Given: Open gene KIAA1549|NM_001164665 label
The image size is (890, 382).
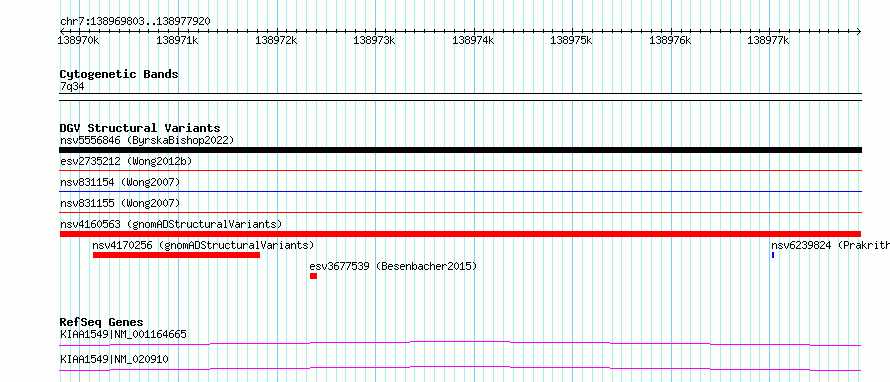Looking at the screenshot, I should [x=123, y=334].
